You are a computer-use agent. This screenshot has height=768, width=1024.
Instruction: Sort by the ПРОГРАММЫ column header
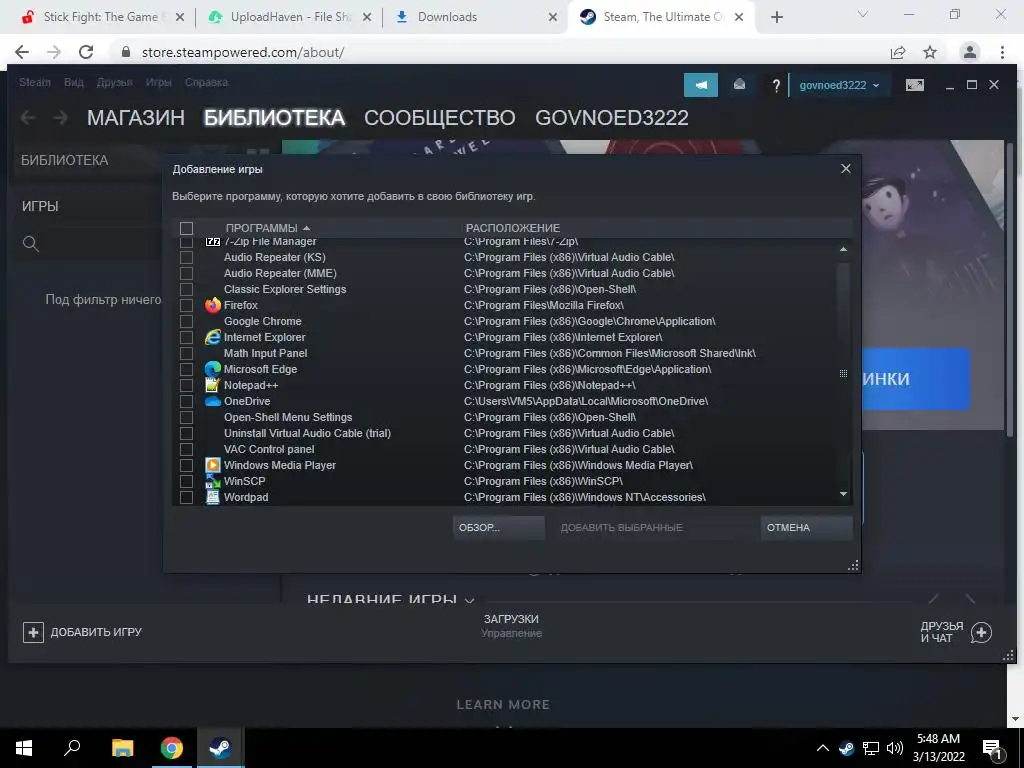point(268,228)
